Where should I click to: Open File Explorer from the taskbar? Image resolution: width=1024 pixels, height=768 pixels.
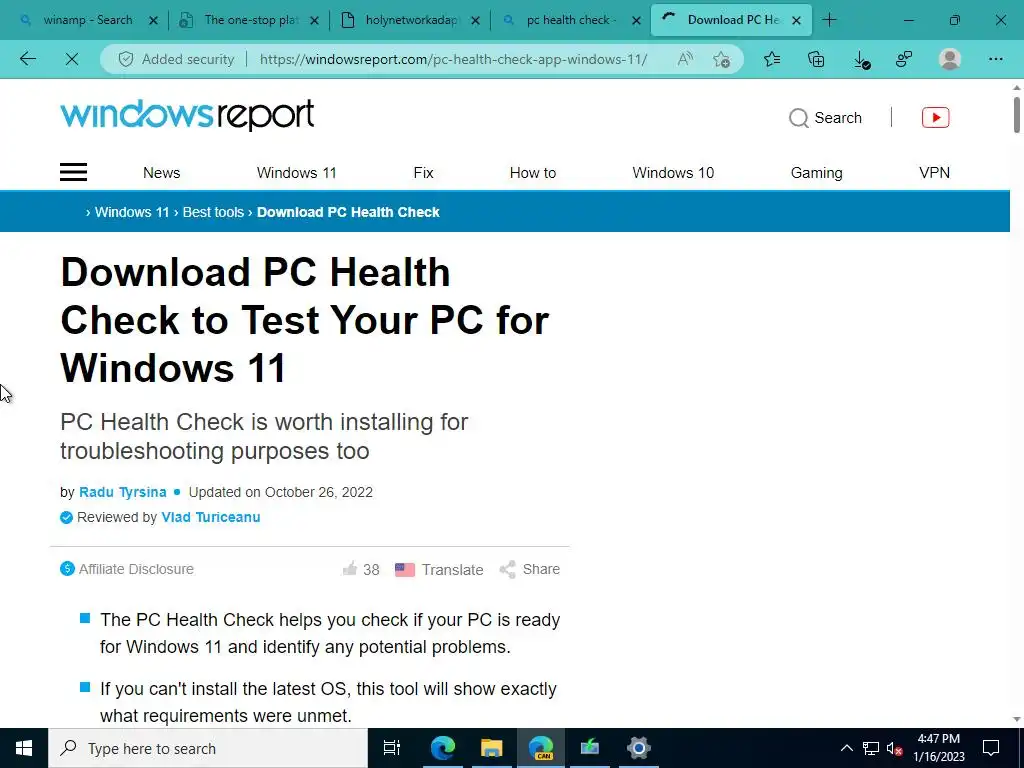[x=492, y=748]
